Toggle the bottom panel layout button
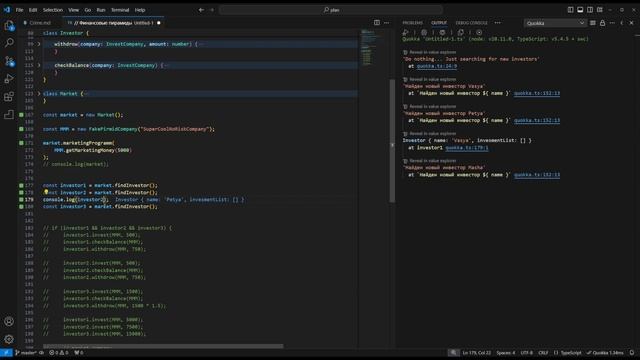 tap(580, 10)
